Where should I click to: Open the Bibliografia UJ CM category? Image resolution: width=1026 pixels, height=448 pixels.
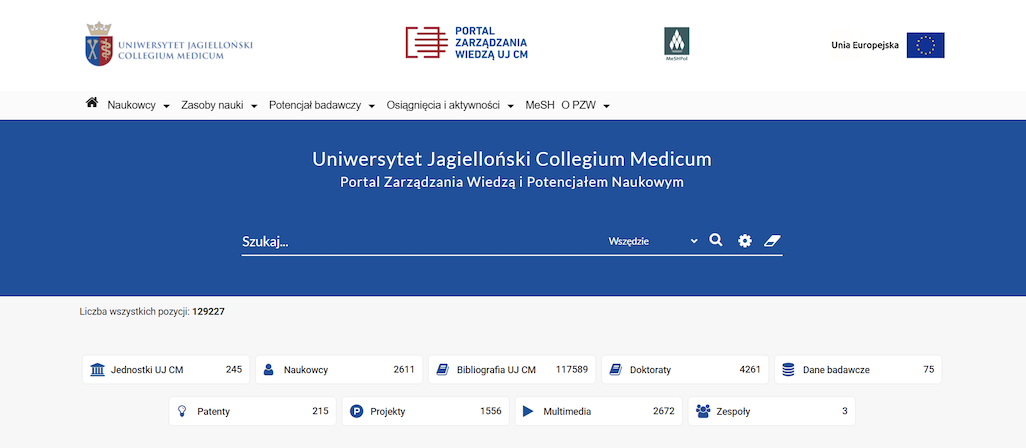pyautogui.click(x=512, y=370)
